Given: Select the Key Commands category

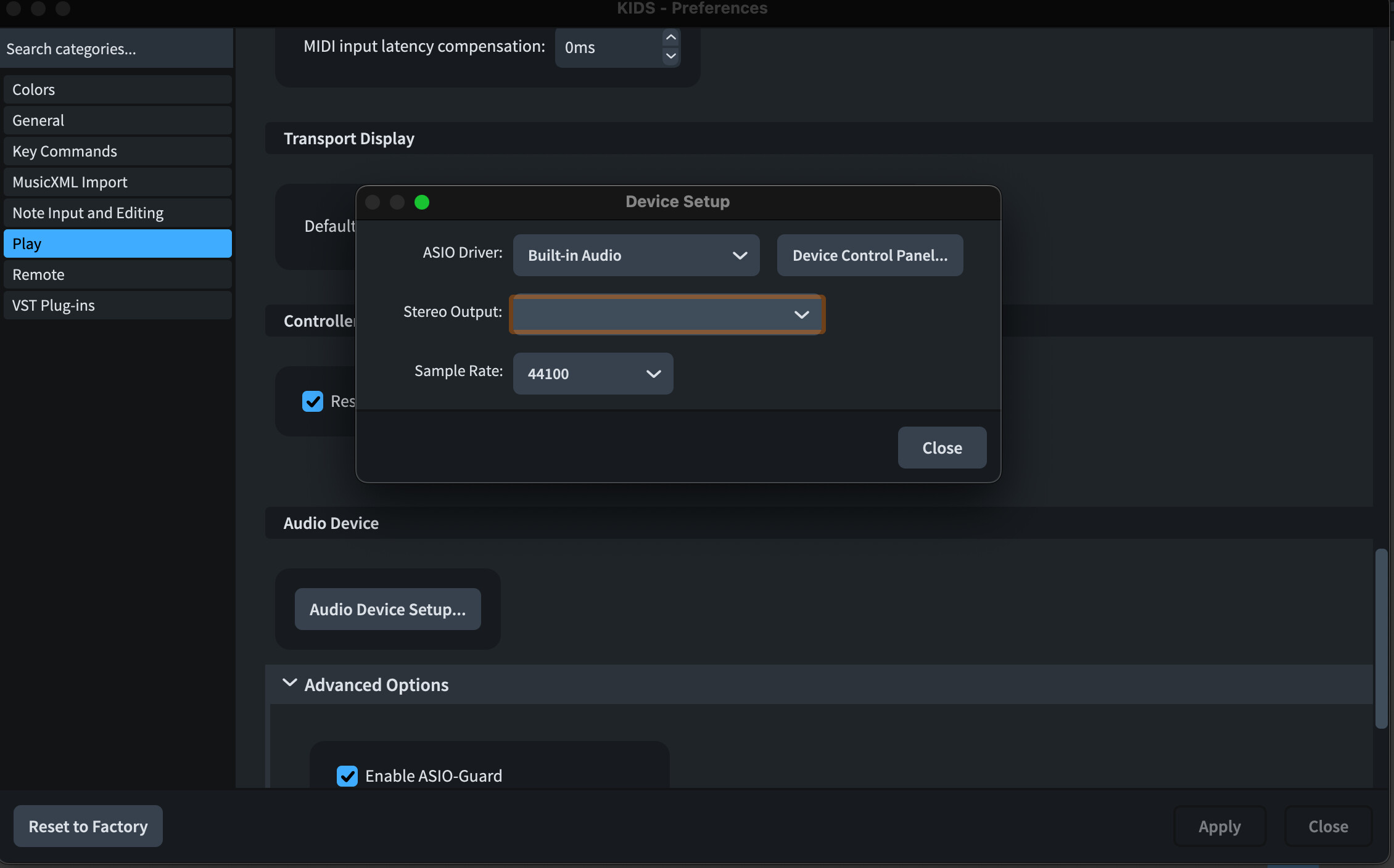Looking at the screenshot, I should 117,151.
